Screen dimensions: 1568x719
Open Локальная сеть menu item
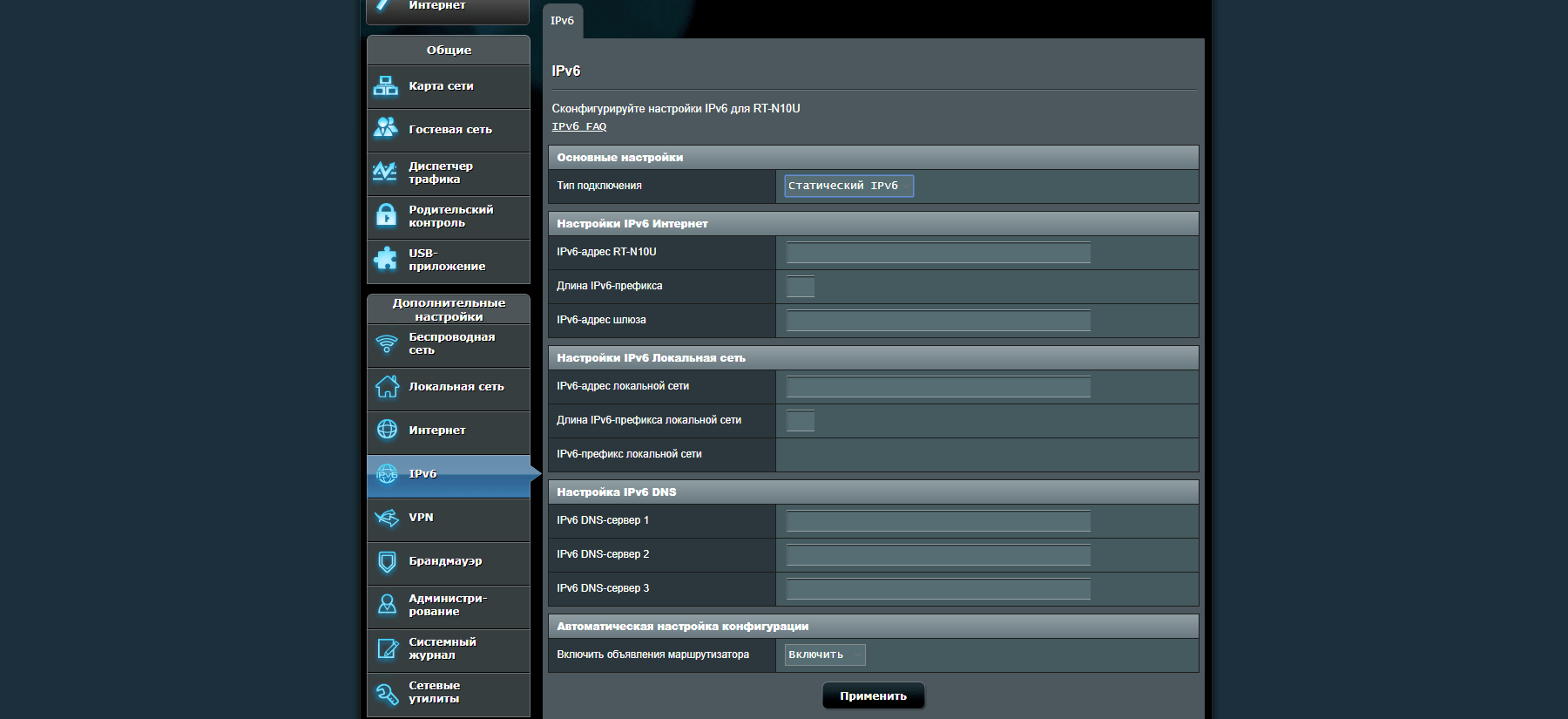pos(449,388)
